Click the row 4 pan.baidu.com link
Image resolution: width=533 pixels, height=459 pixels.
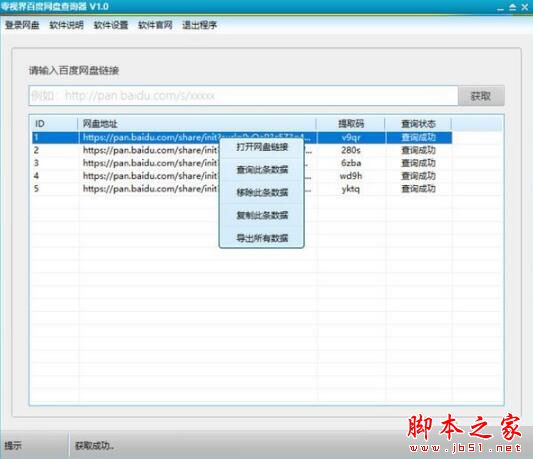click(x=150, y=176)
